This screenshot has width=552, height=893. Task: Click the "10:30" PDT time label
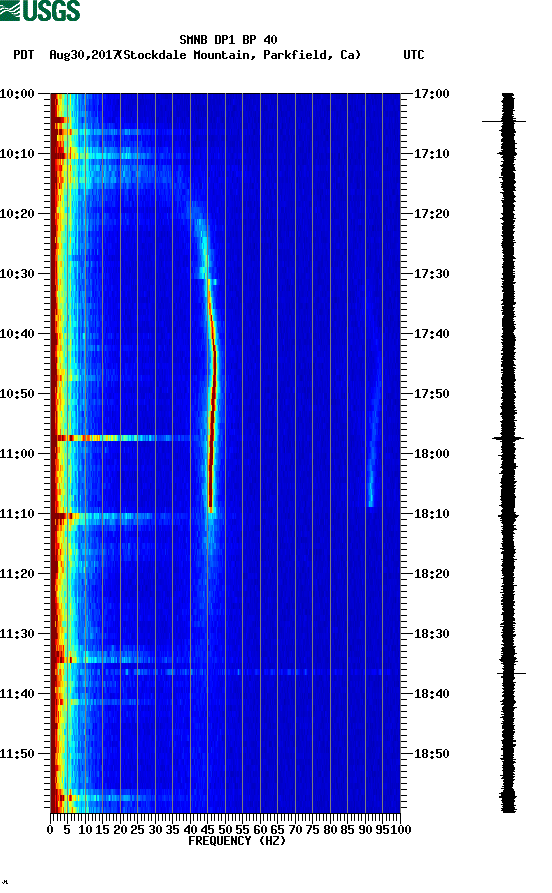pos(17,273)
